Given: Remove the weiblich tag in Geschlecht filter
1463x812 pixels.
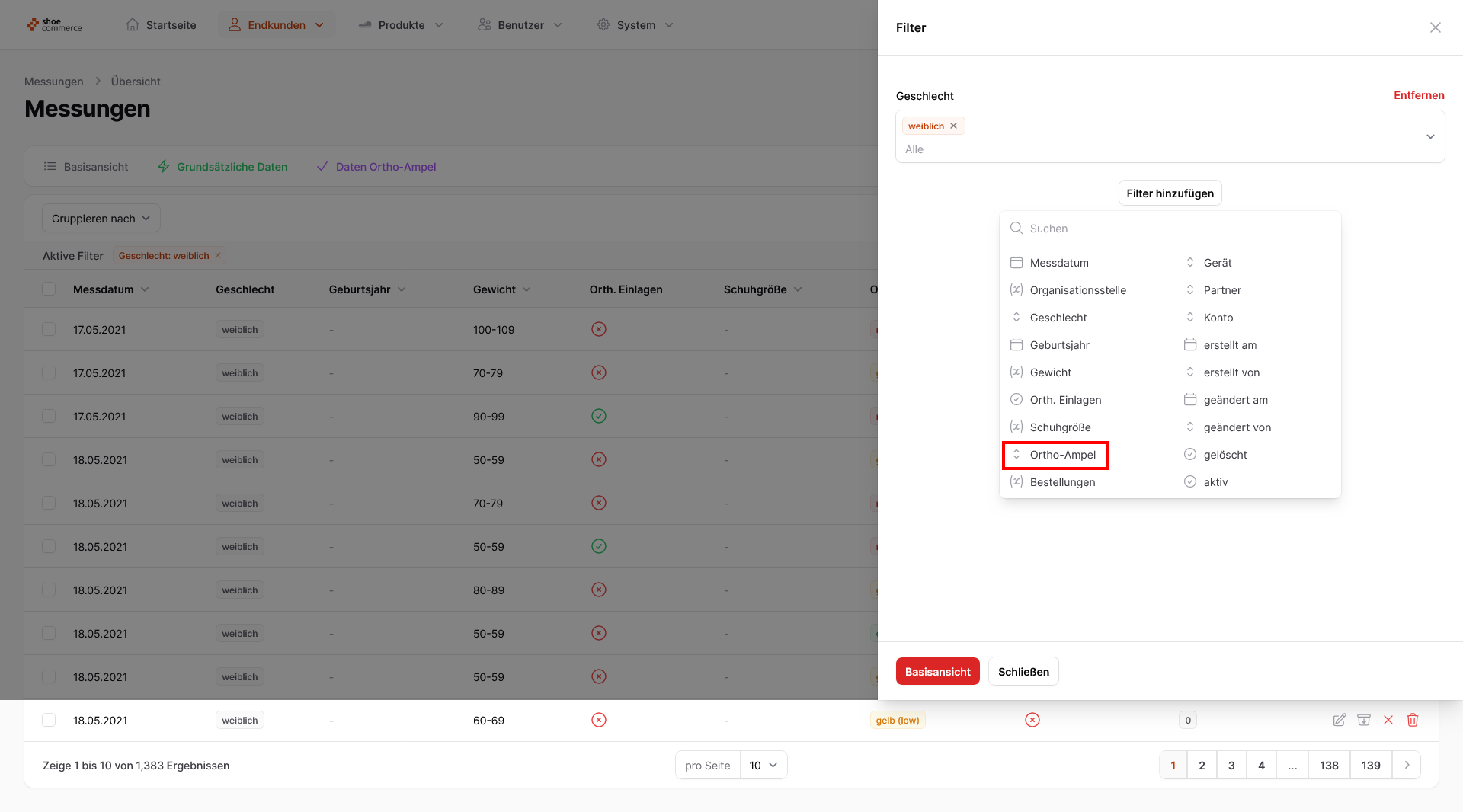Looking at the screenshot, I should (953, 126).
